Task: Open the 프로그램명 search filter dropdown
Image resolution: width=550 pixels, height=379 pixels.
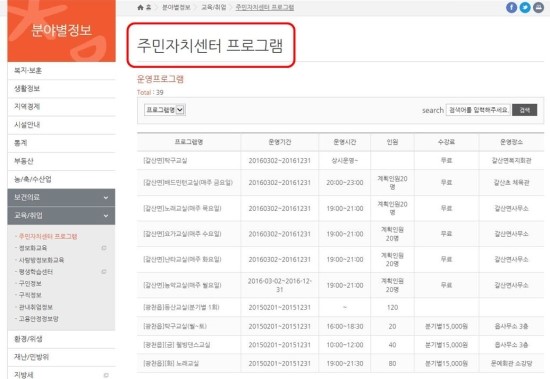Action: click(x=165, y=110)
